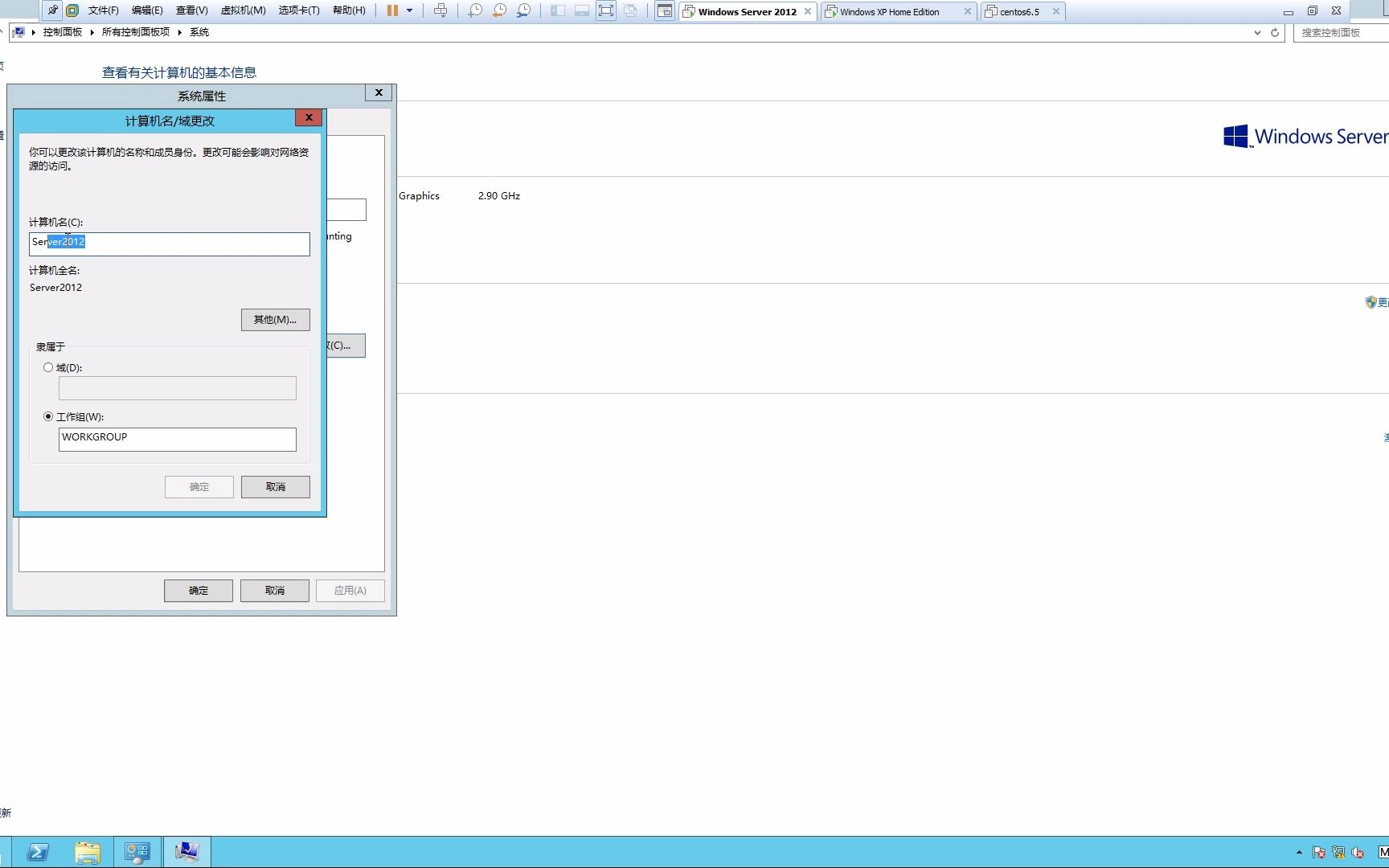Image resolution: width=1389 pixels, height=868 pixels.
Task: Click the shield change settings link
Action: tap(1376, 302)
